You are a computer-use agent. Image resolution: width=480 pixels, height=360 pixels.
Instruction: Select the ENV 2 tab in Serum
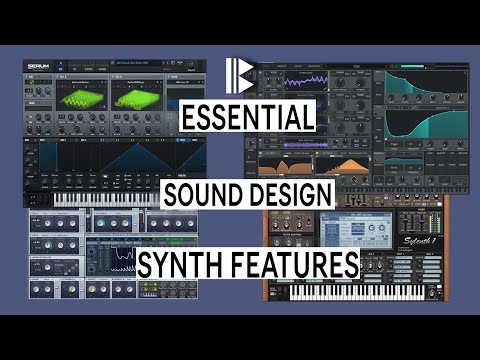(x=63, y=140)
